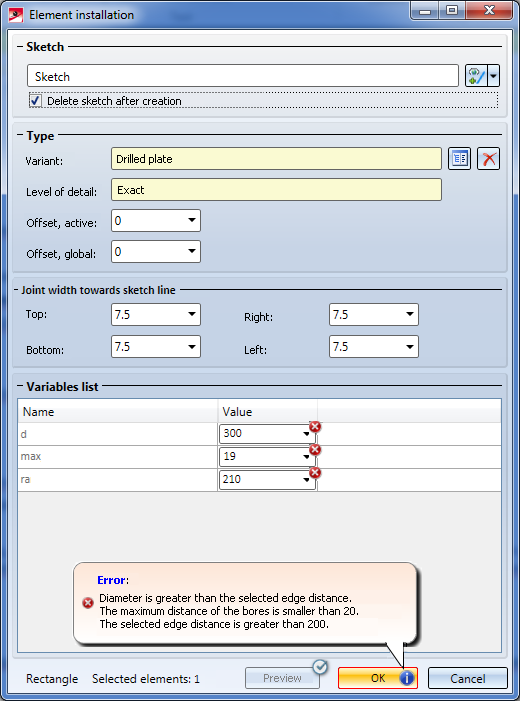The height and width of the screenshot is (701, 520).
Task: Open the dropdown arrow beside sketch icon
Action: coord(493,76)
